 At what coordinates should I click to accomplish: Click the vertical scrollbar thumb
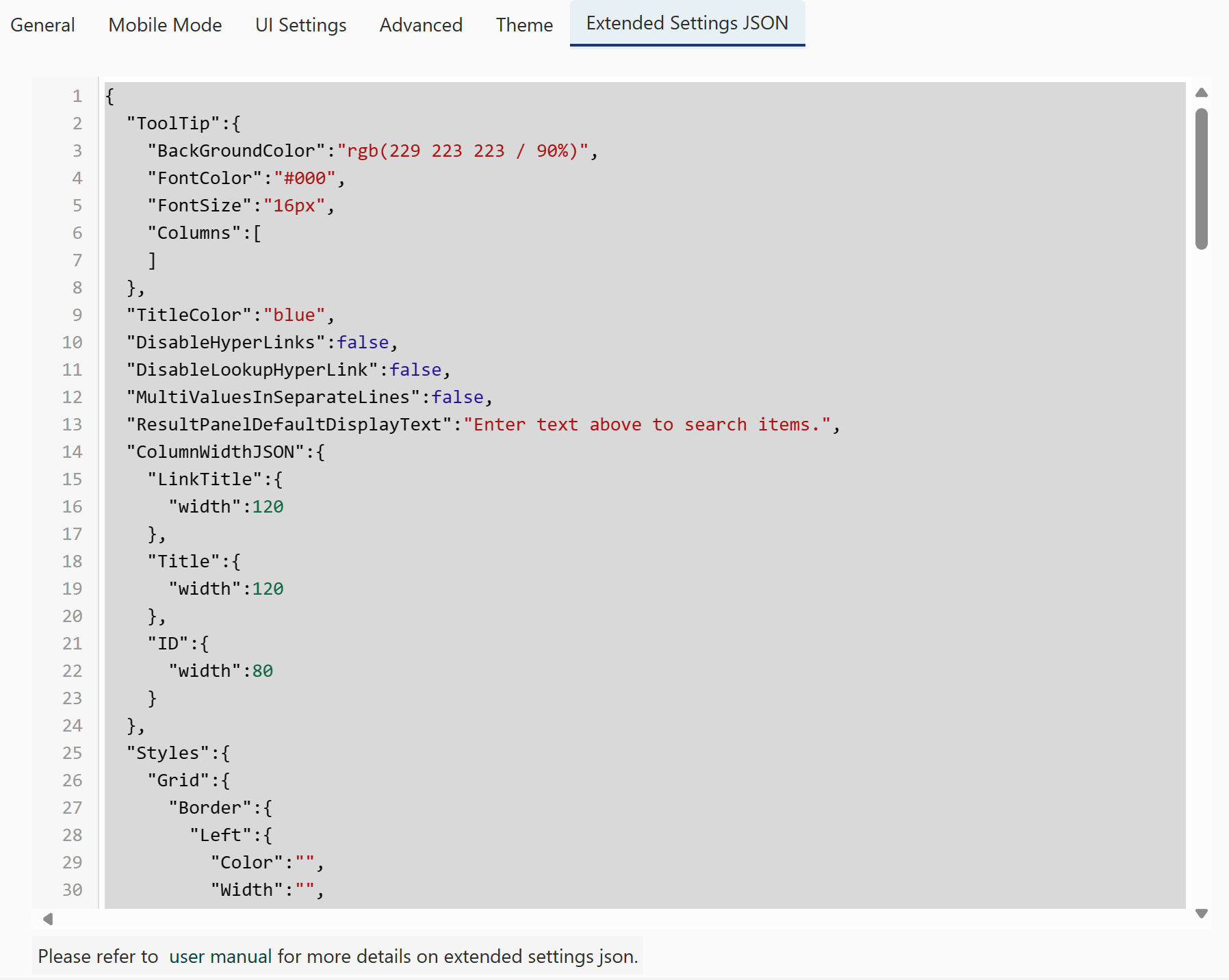[1201, 179]
